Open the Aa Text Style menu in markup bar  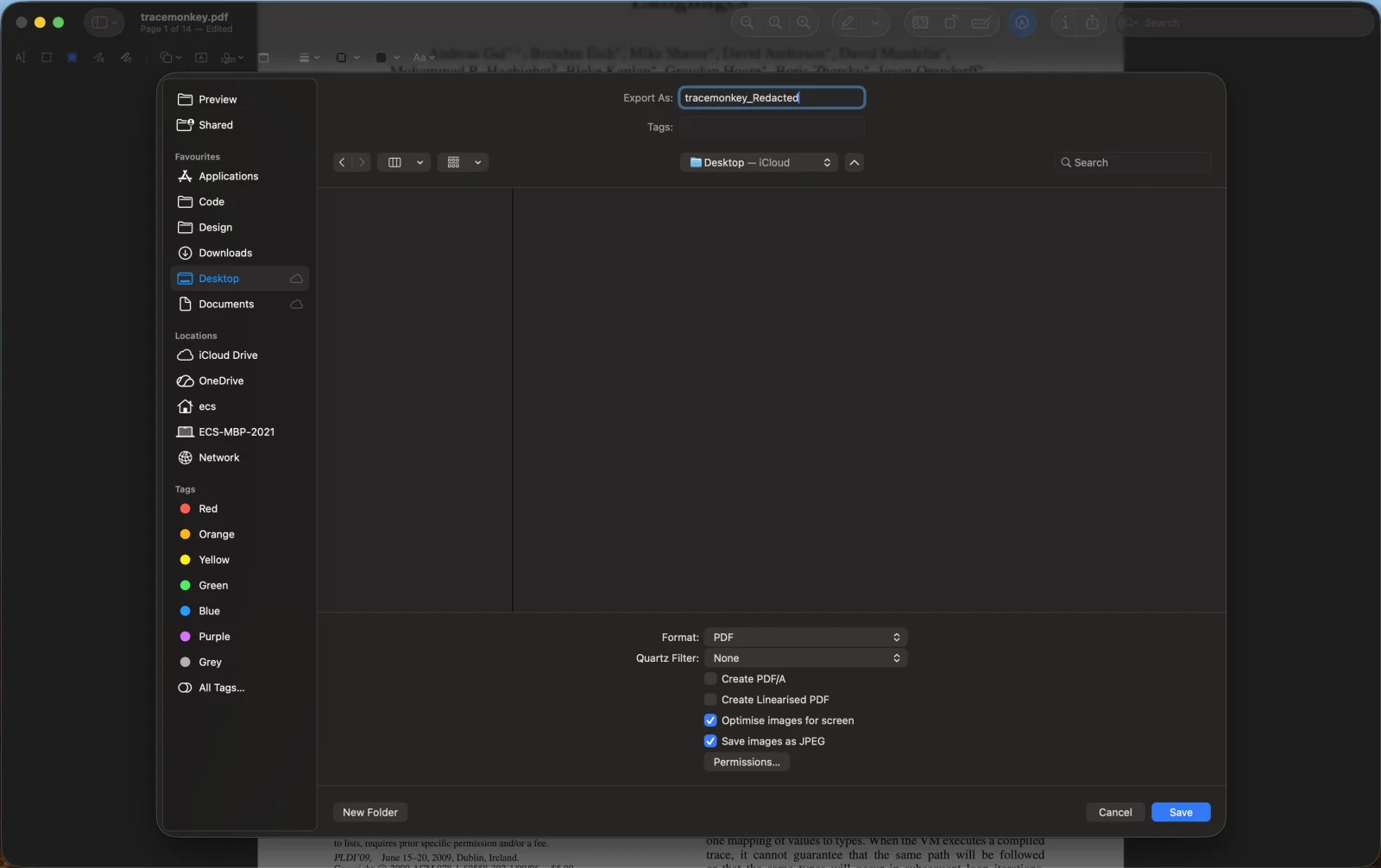point(423,58)
